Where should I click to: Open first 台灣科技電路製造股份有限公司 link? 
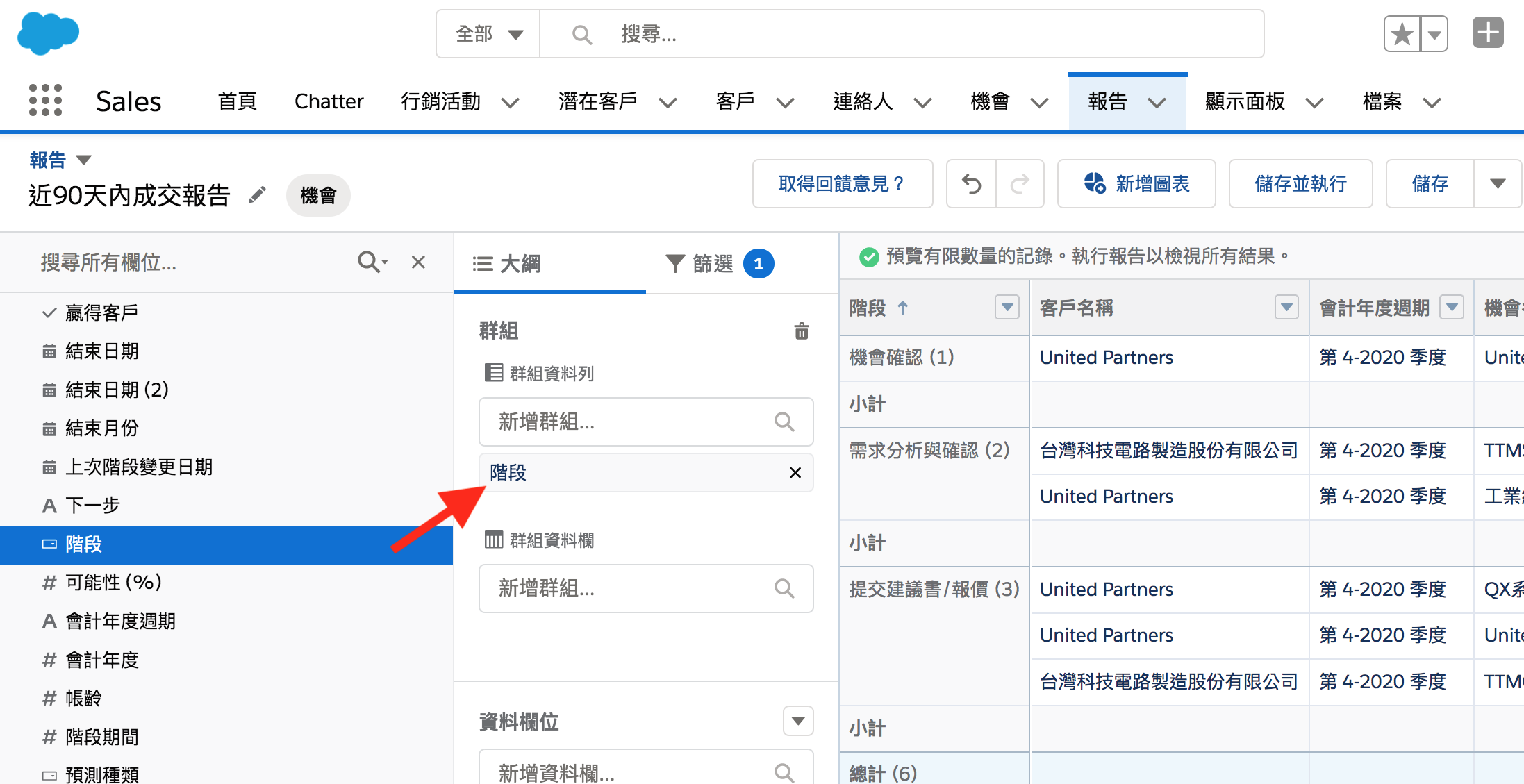click(x=1168, y=451)
